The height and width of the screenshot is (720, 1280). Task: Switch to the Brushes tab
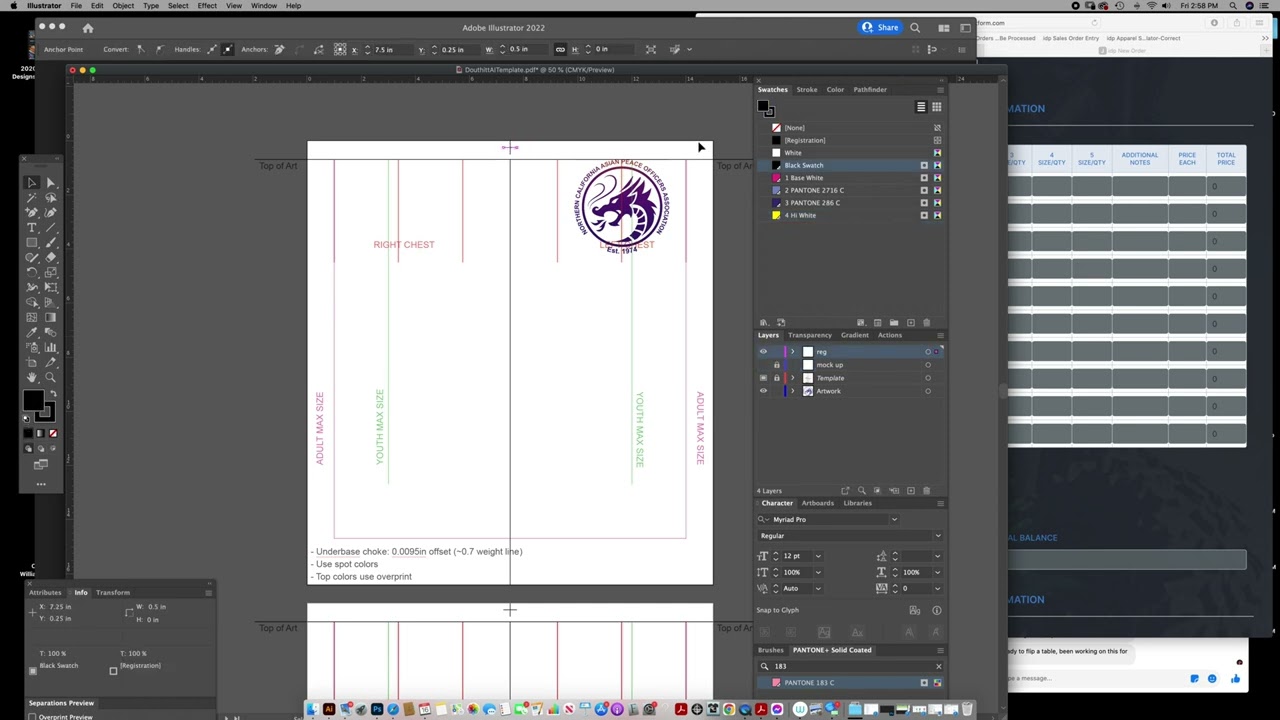(770, 650)
